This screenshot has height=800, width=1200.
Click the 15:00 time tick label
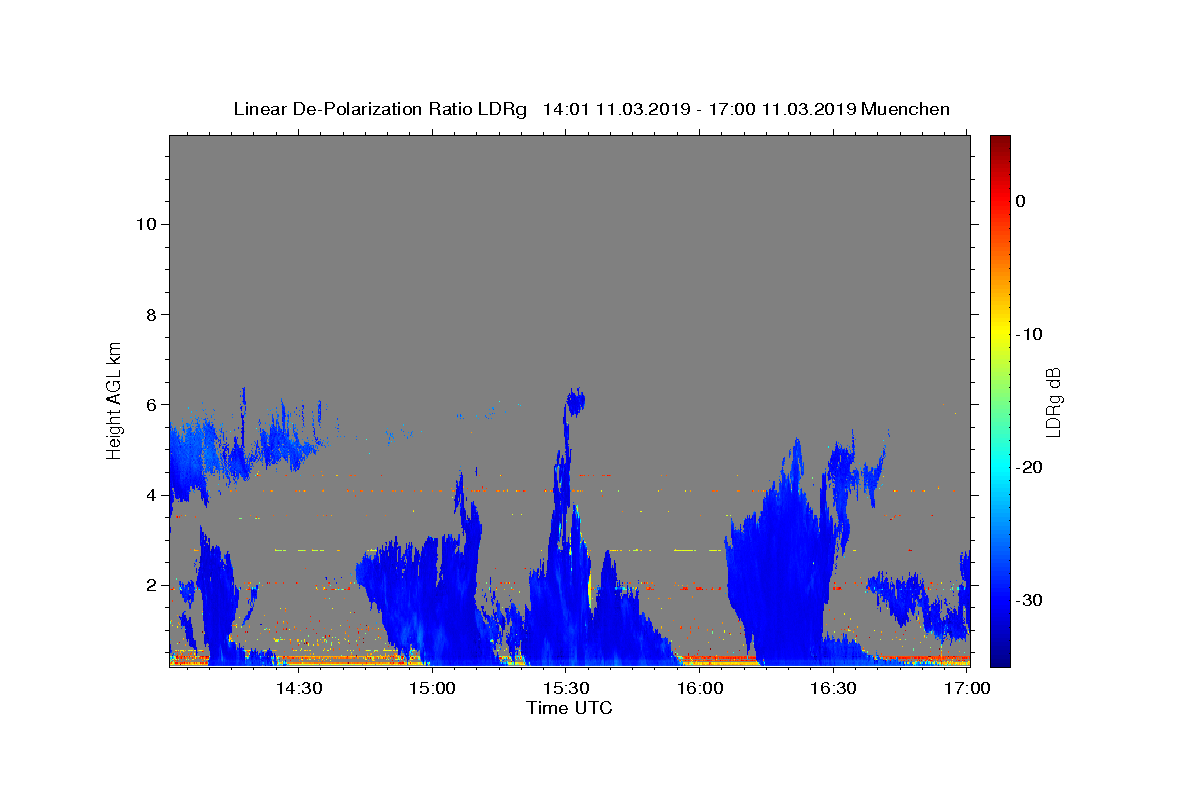pos(432,689)
